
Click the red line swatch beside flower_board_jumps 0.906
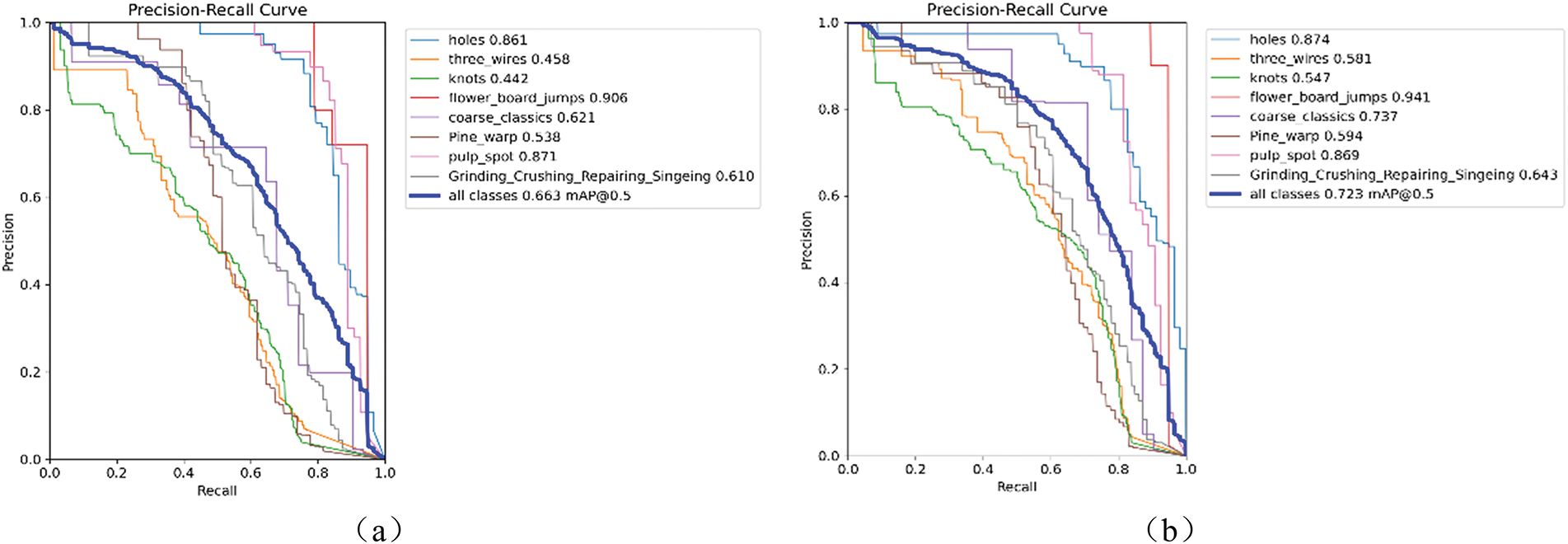424,98
